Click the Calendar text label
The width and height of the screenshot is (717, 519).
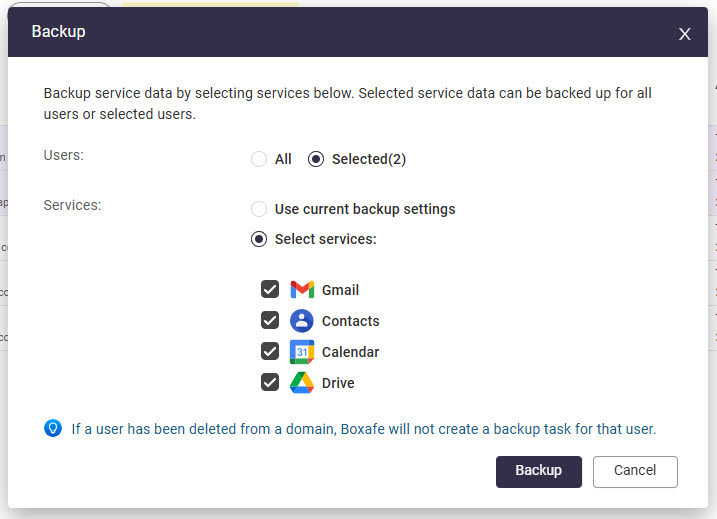tap(350, 352)
